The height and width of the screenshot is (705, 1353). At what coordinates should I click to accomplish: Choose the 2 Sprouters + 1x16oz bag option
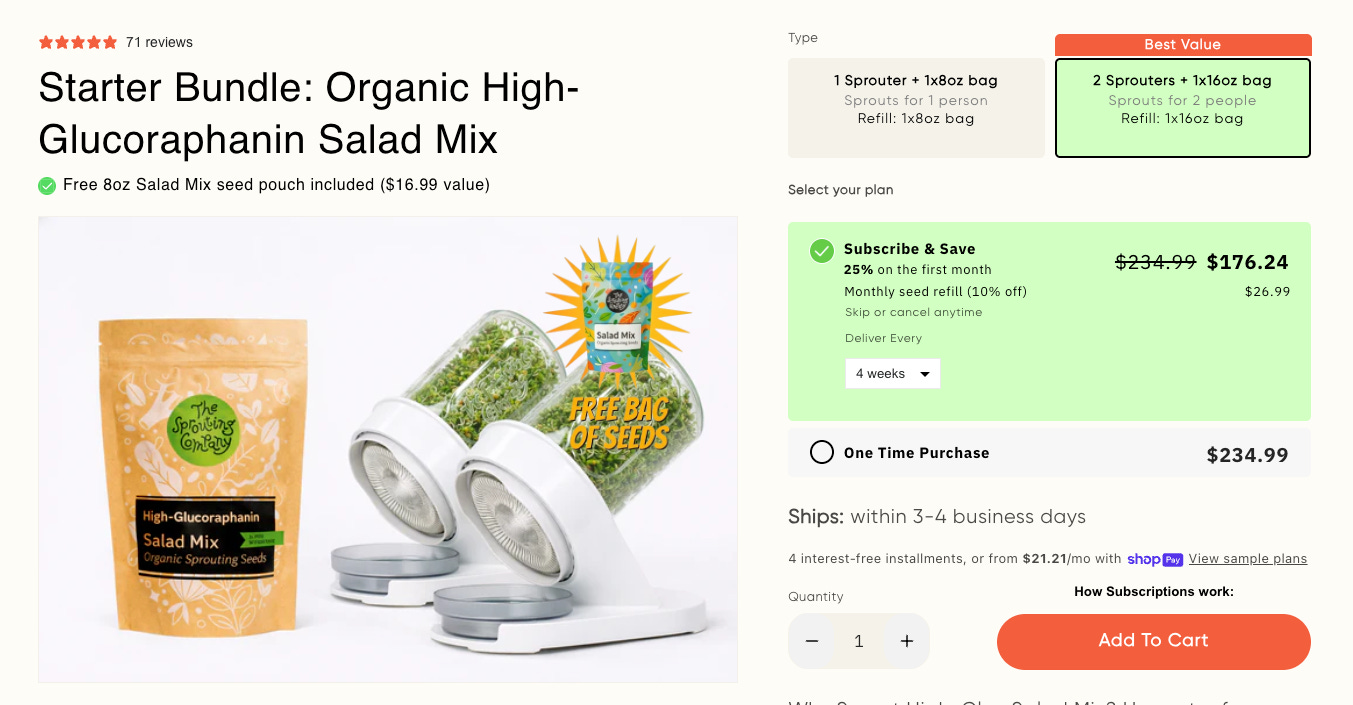coord(1183,108)
